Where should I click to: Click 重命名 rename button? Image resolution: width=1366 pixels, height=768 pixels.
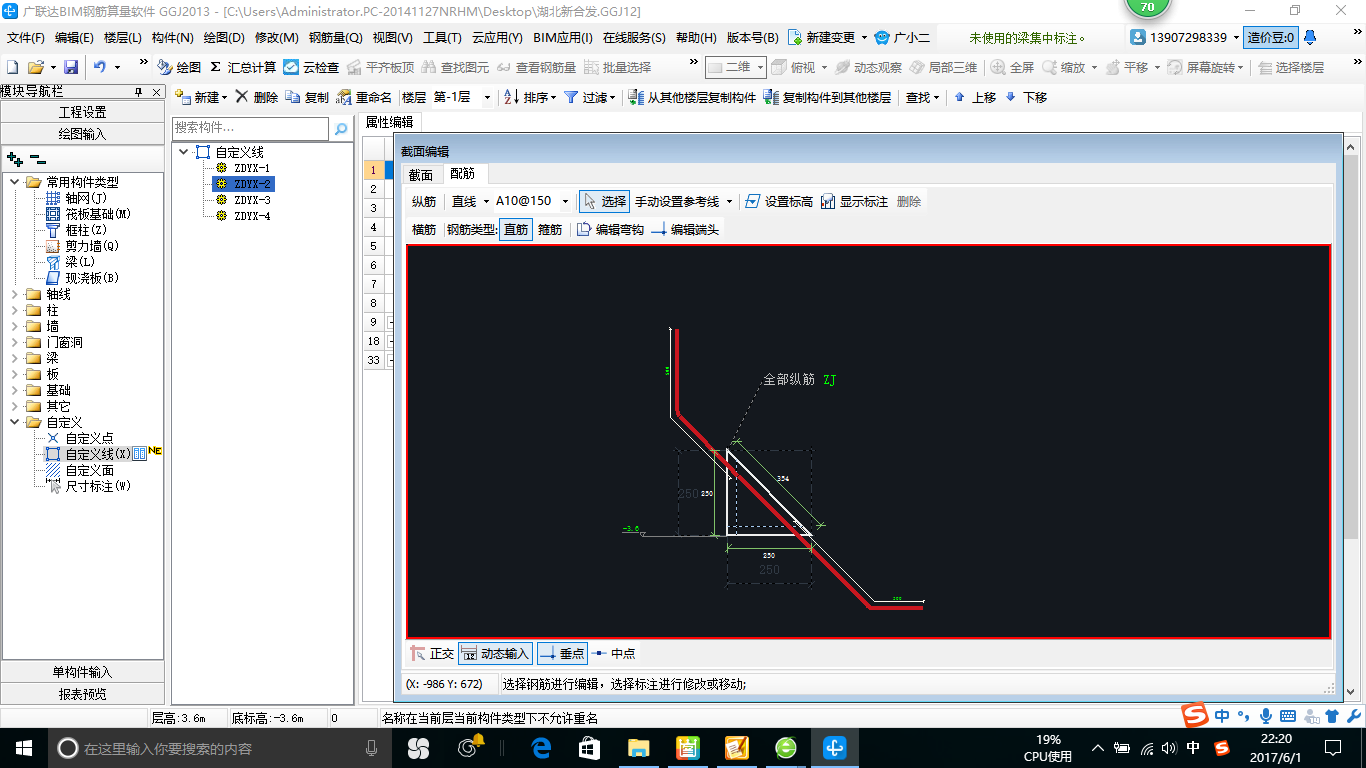pos(365,97)
